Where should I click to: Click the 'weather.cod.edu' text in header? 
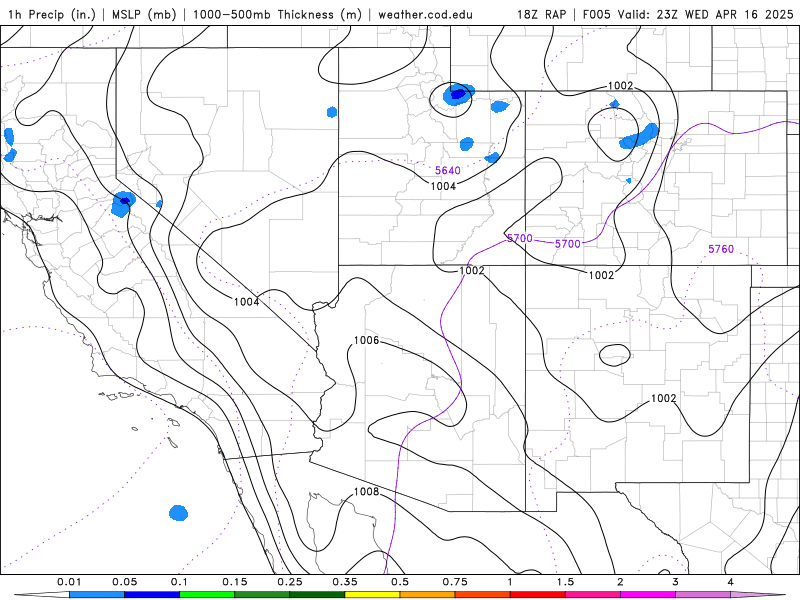coord(425,14)
